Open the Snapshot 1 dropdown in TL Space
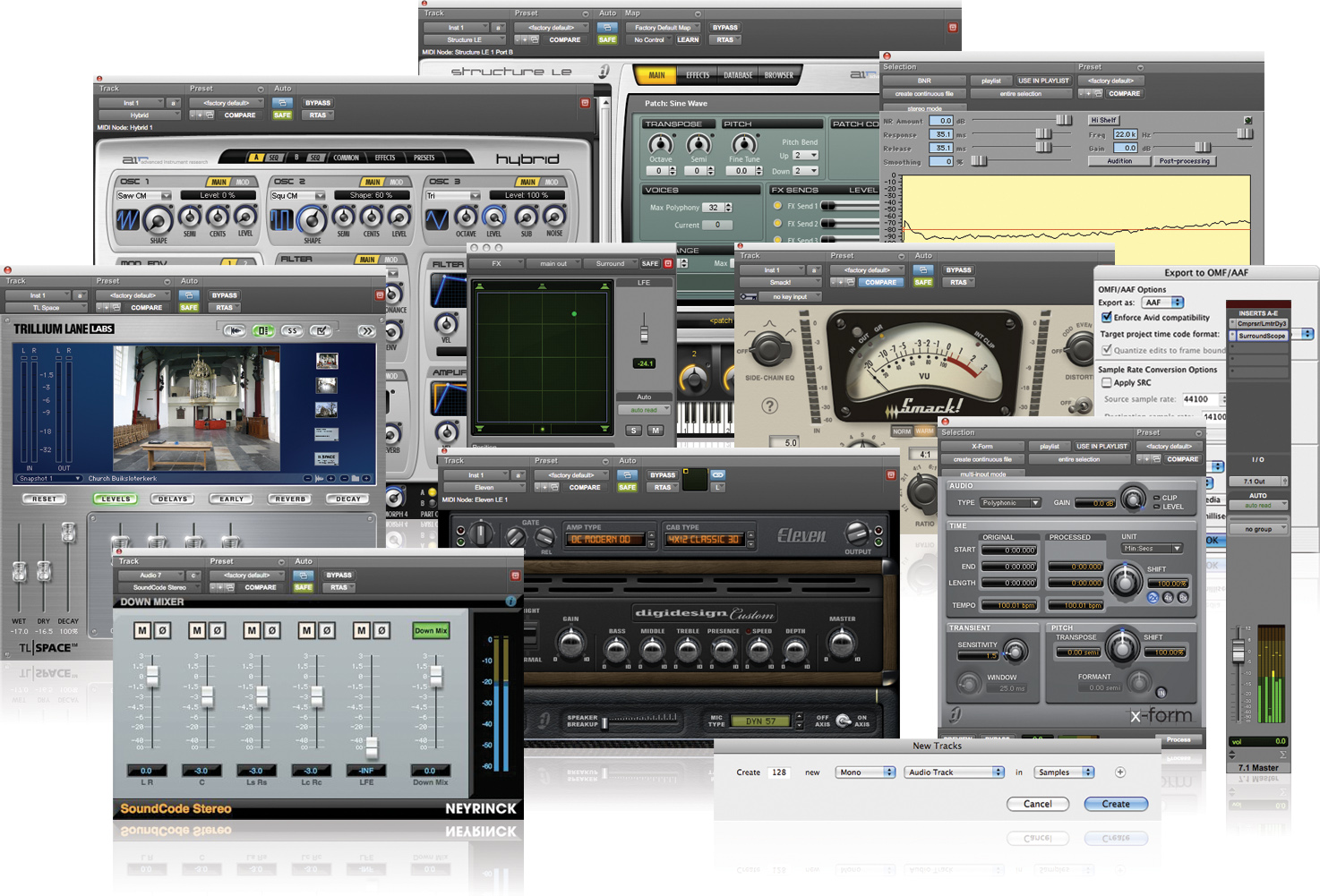 49,479
